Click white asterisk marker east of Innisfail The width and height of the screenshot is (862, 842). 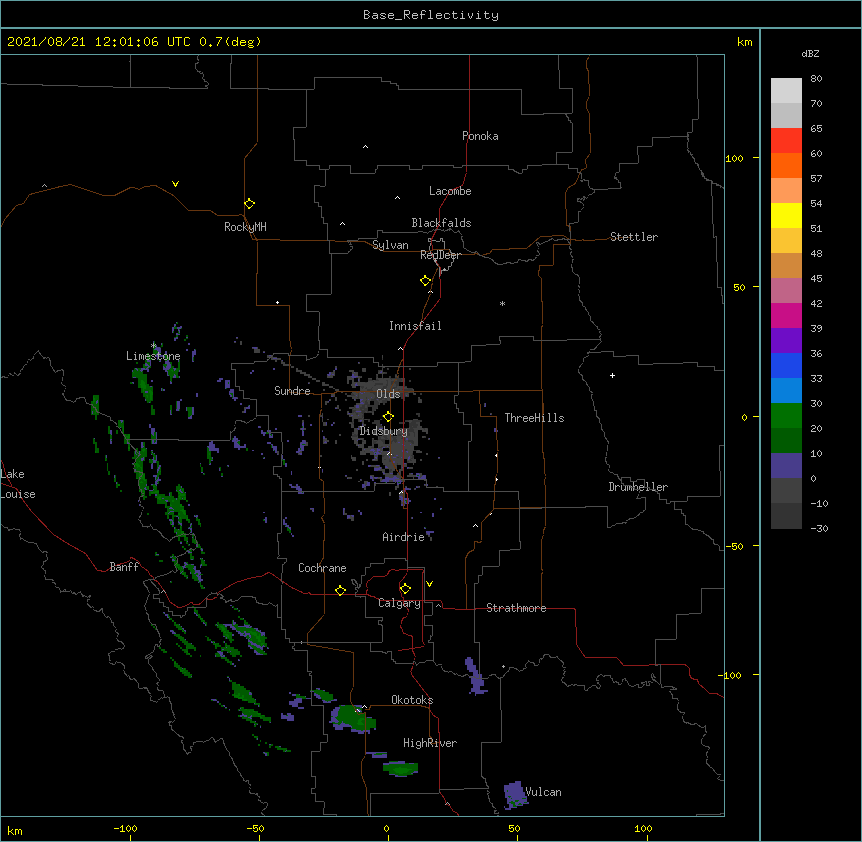[502, 303]
